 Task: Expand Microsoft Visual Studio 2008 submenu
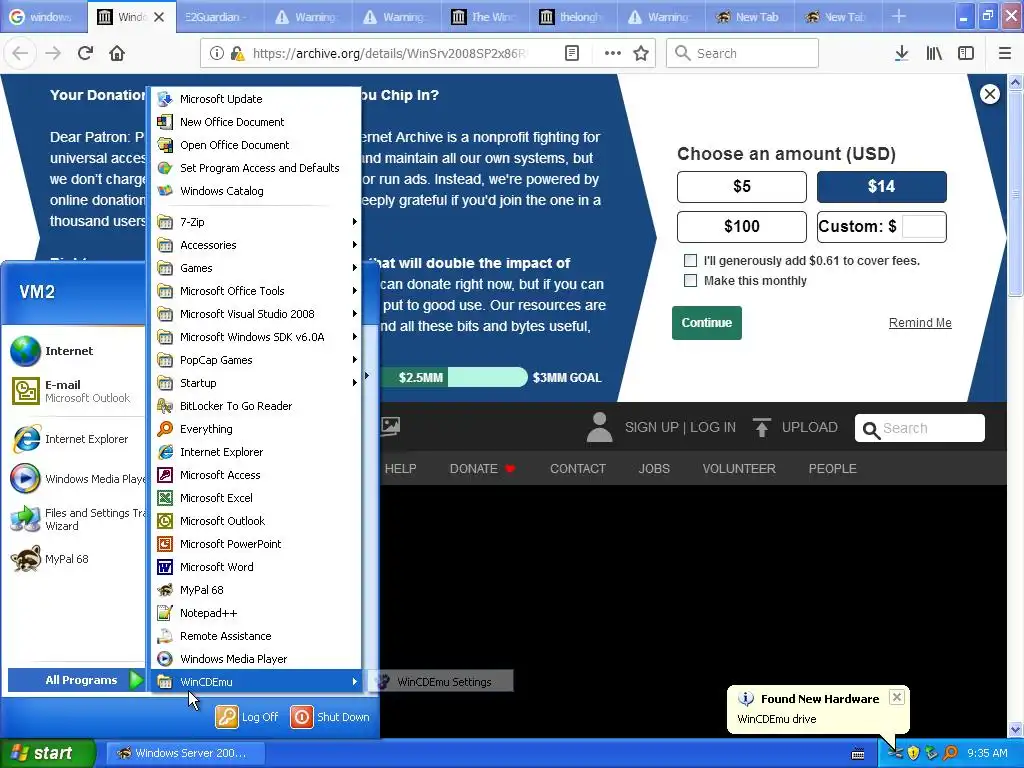click(256, 314)
